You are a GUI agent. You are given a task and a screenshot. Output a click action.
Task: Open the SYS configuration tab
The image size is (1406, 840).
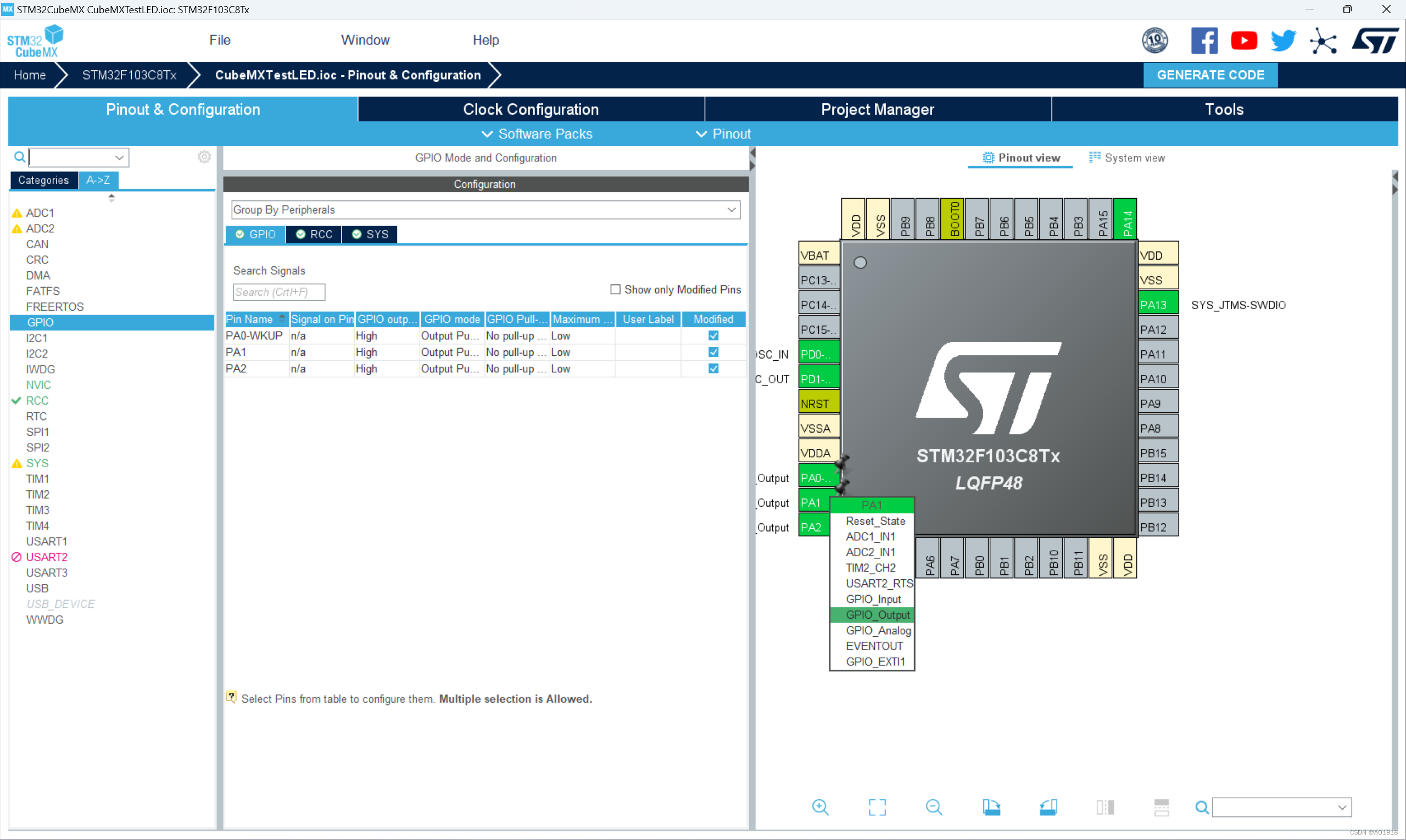pyautogui.click(x=369, y=234)
